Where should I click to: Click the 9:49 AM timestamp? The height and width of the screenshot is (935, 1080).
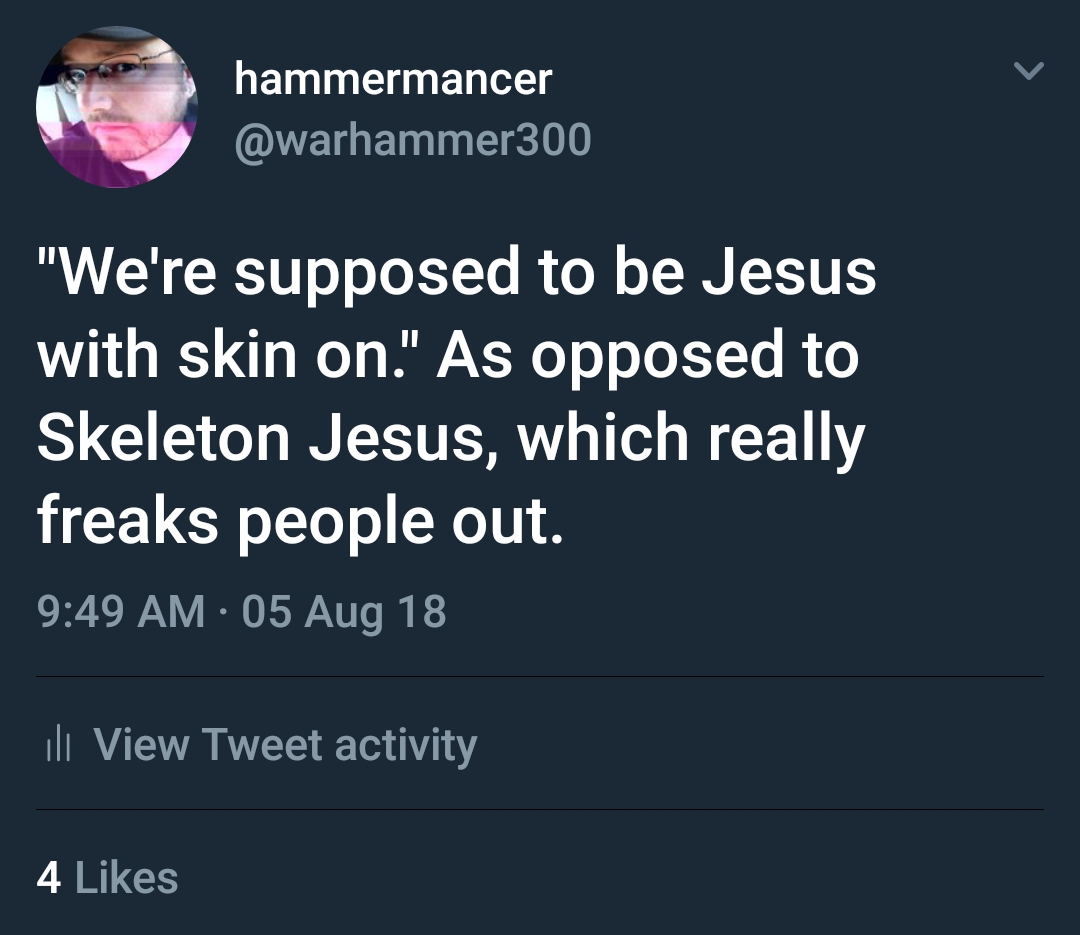(120, 611)
